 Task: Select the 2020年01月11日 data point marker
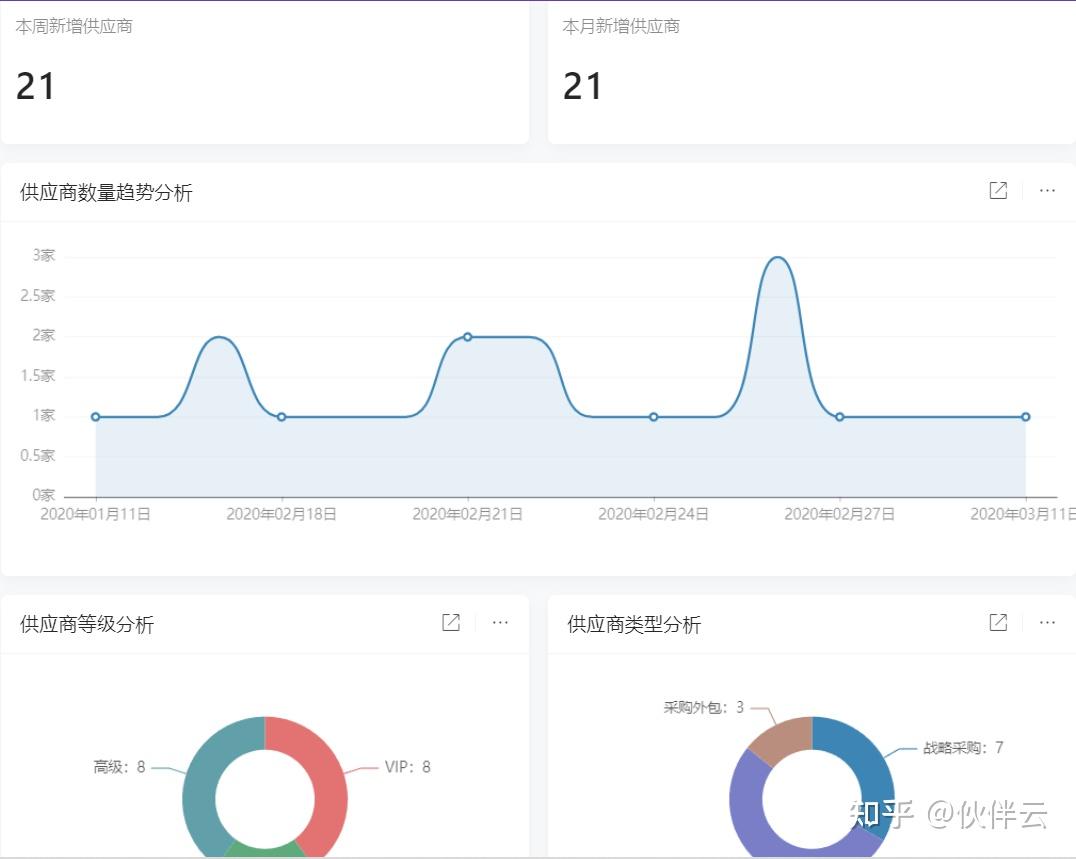click(x=95, y=416)
